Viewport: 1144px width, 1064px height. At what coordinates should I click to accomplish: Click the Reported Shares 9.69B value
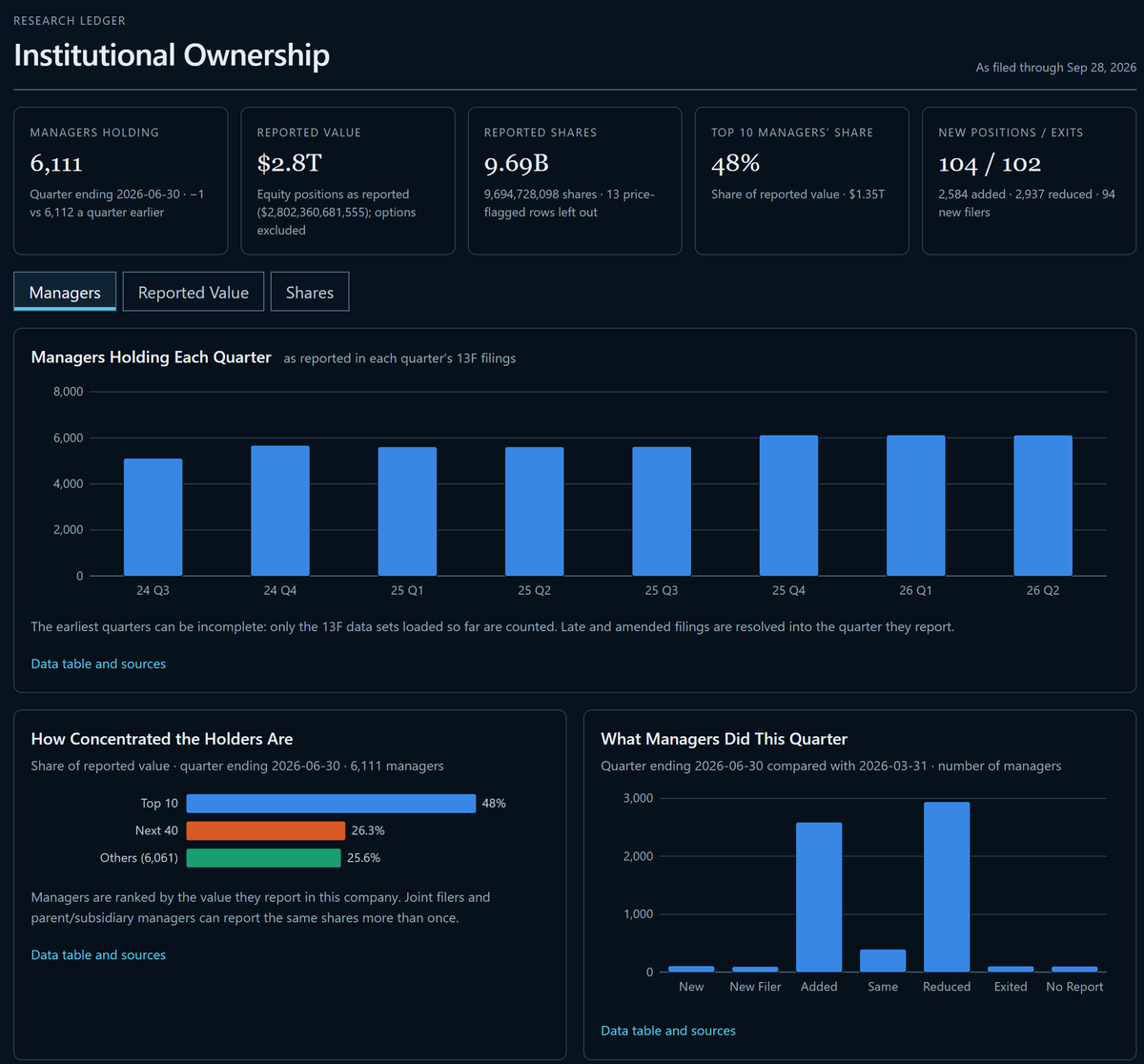coord(517,163)
